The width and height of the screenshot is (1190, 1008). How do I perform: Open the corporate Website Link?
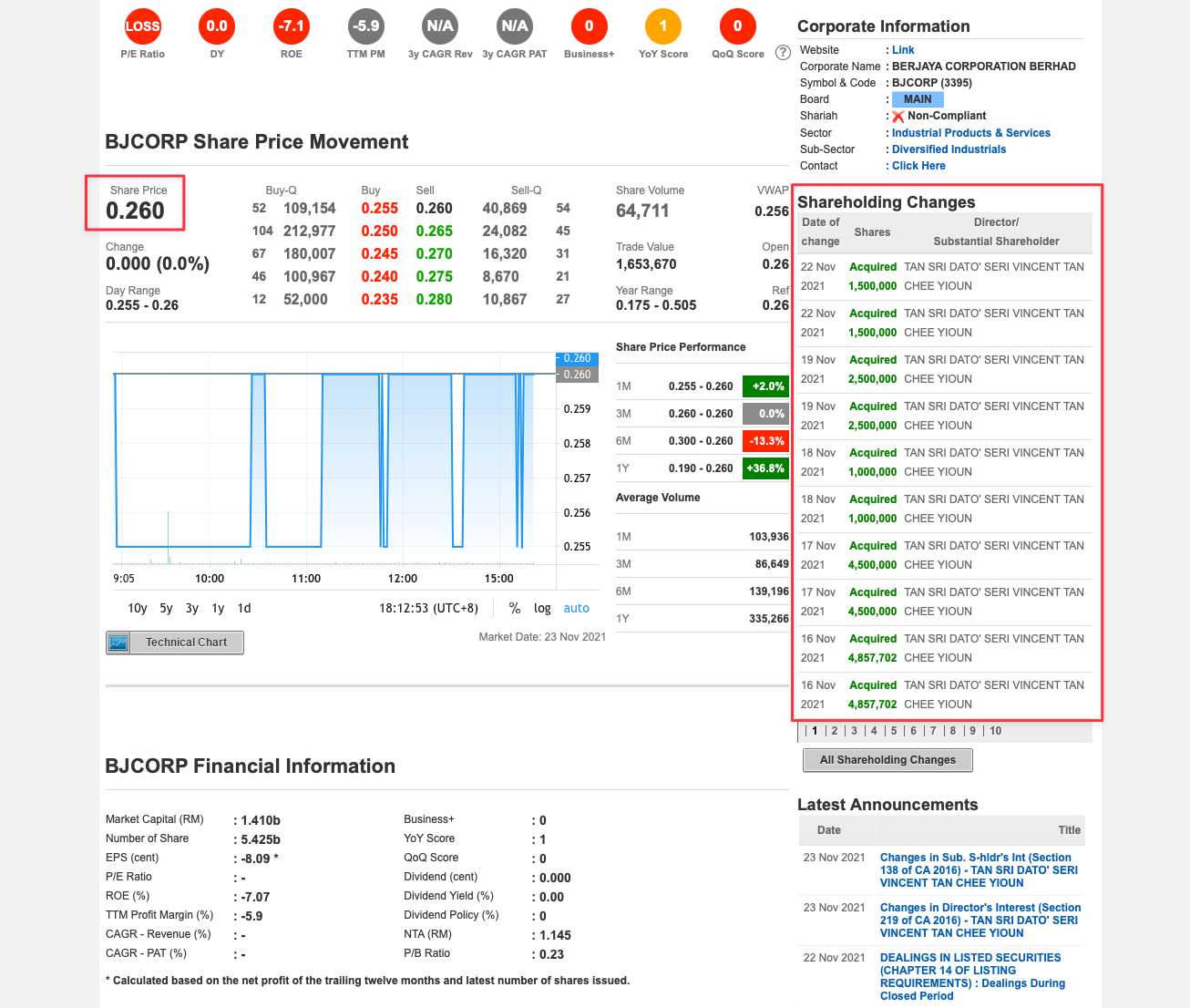903,50
